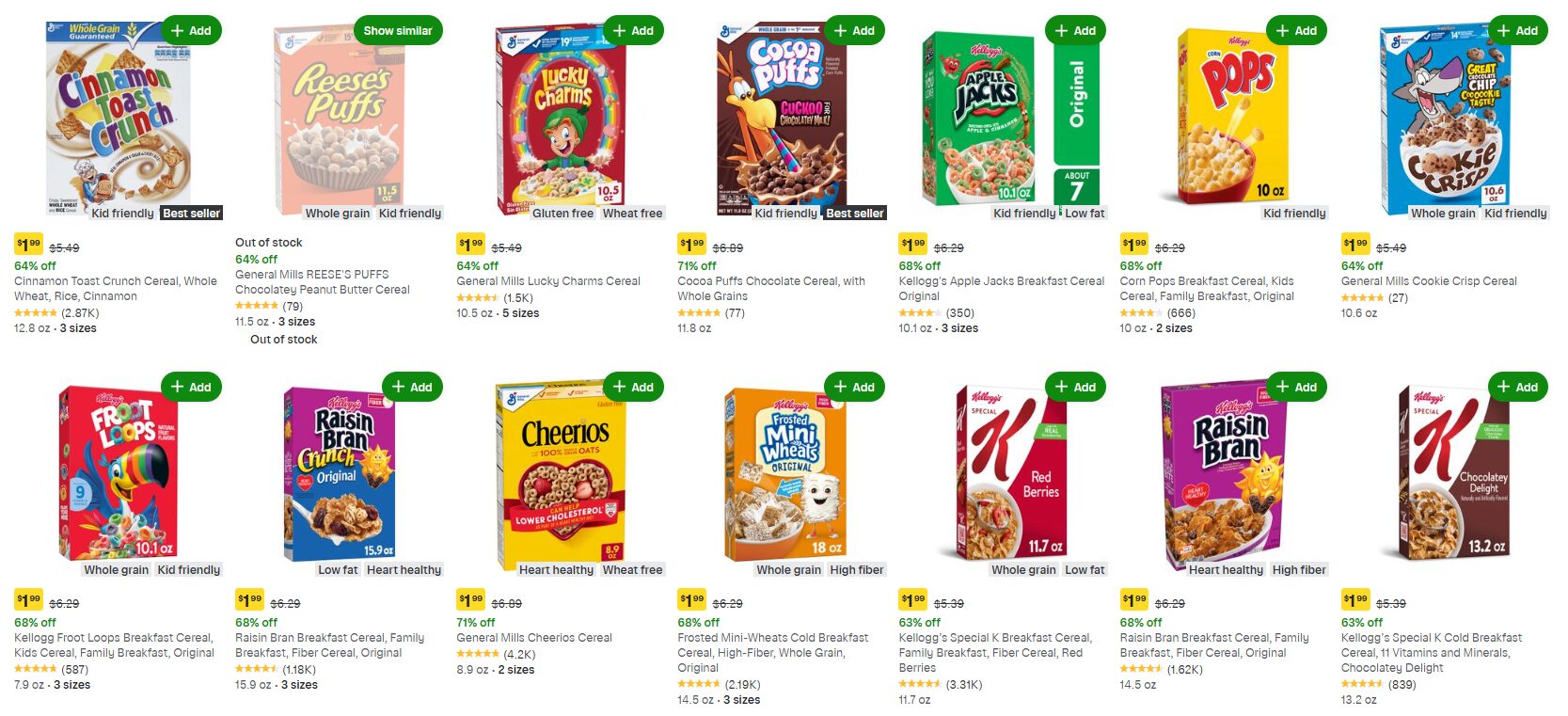The image size is (1568, 716).
Task: Open General Mills Cookie Crisp Cereal link
Action: (x=1428, y=281)
